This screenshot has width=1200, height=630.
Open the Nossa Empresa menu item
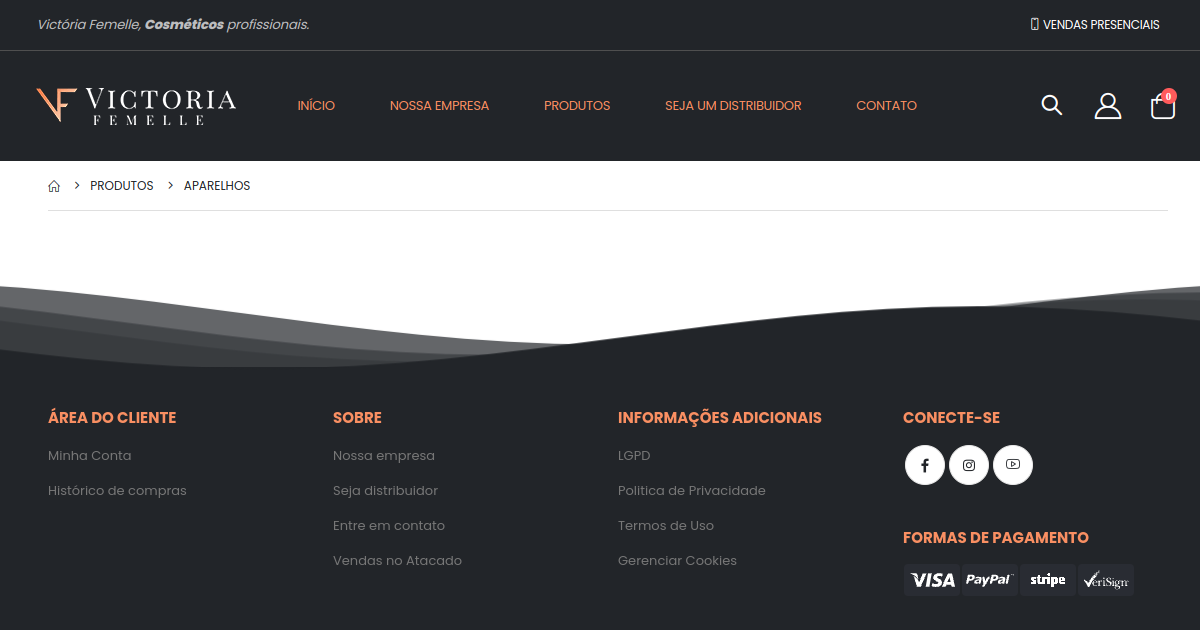[439, 106]
